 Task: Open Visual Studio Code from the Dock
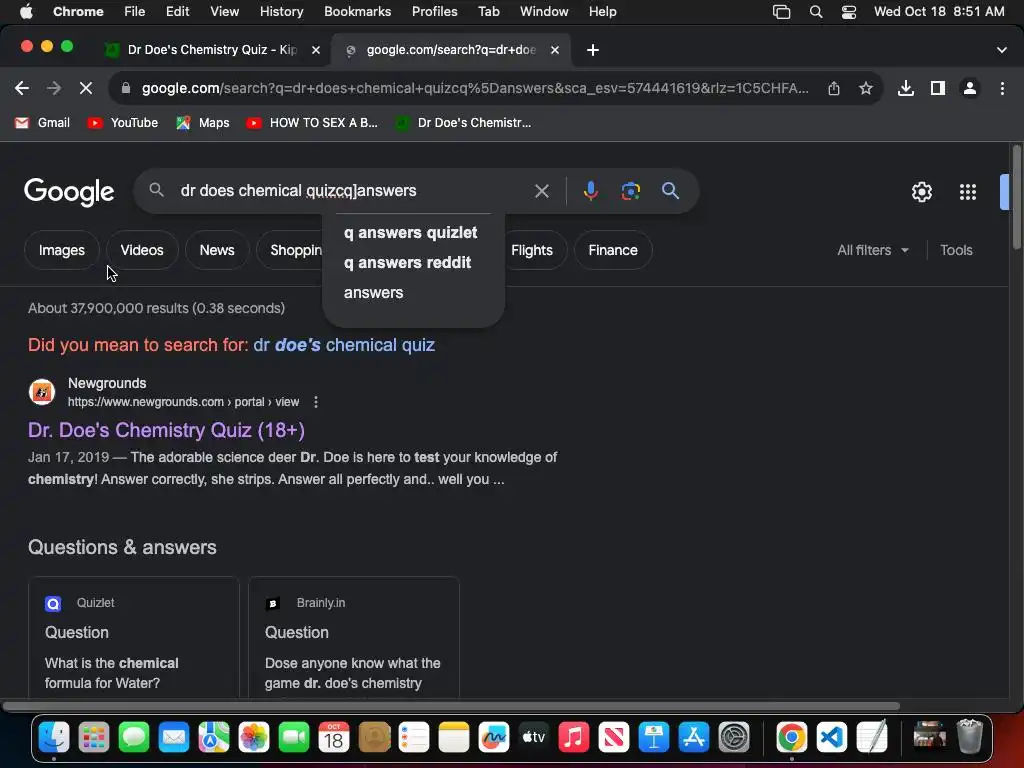[831, 738]
